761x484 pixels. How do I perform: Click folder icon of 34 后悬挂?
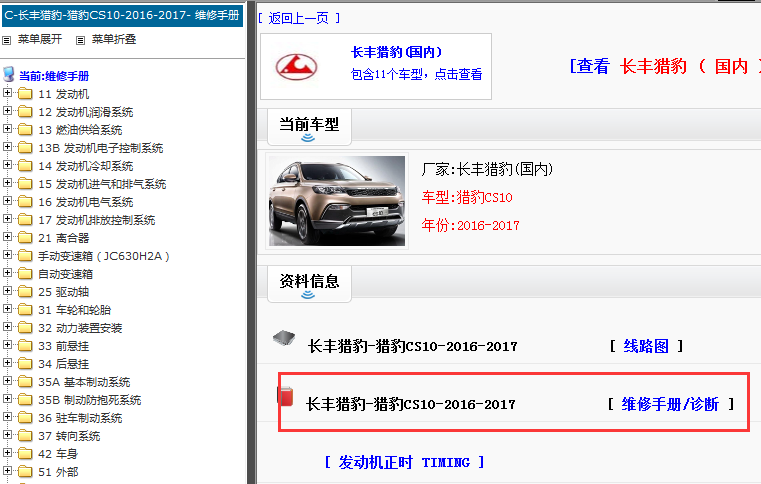coord(25,363)
